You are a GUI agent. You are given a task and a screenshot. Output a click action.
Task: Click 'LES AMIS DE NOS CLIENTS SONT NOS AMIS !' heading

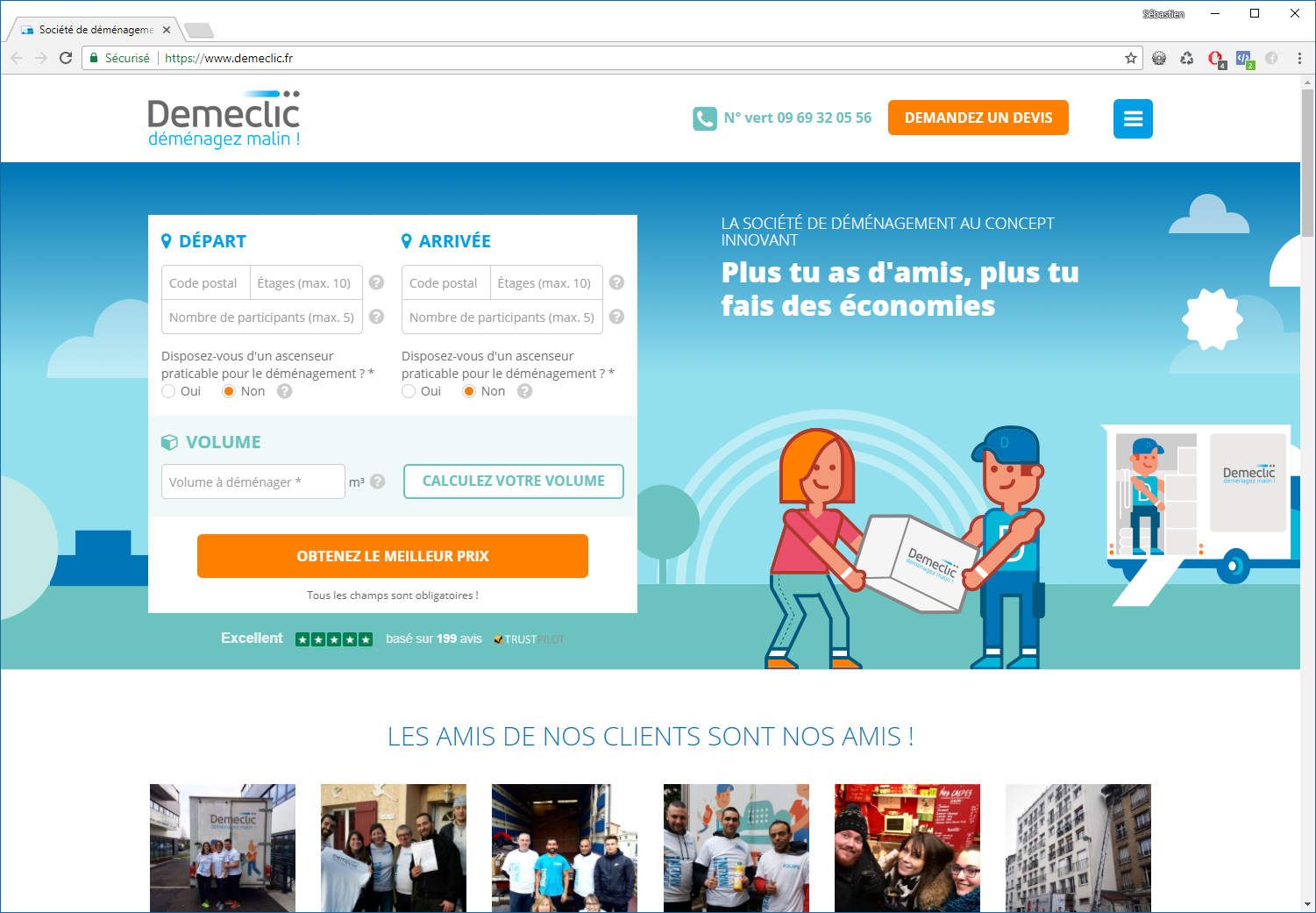tap(651, 736)
